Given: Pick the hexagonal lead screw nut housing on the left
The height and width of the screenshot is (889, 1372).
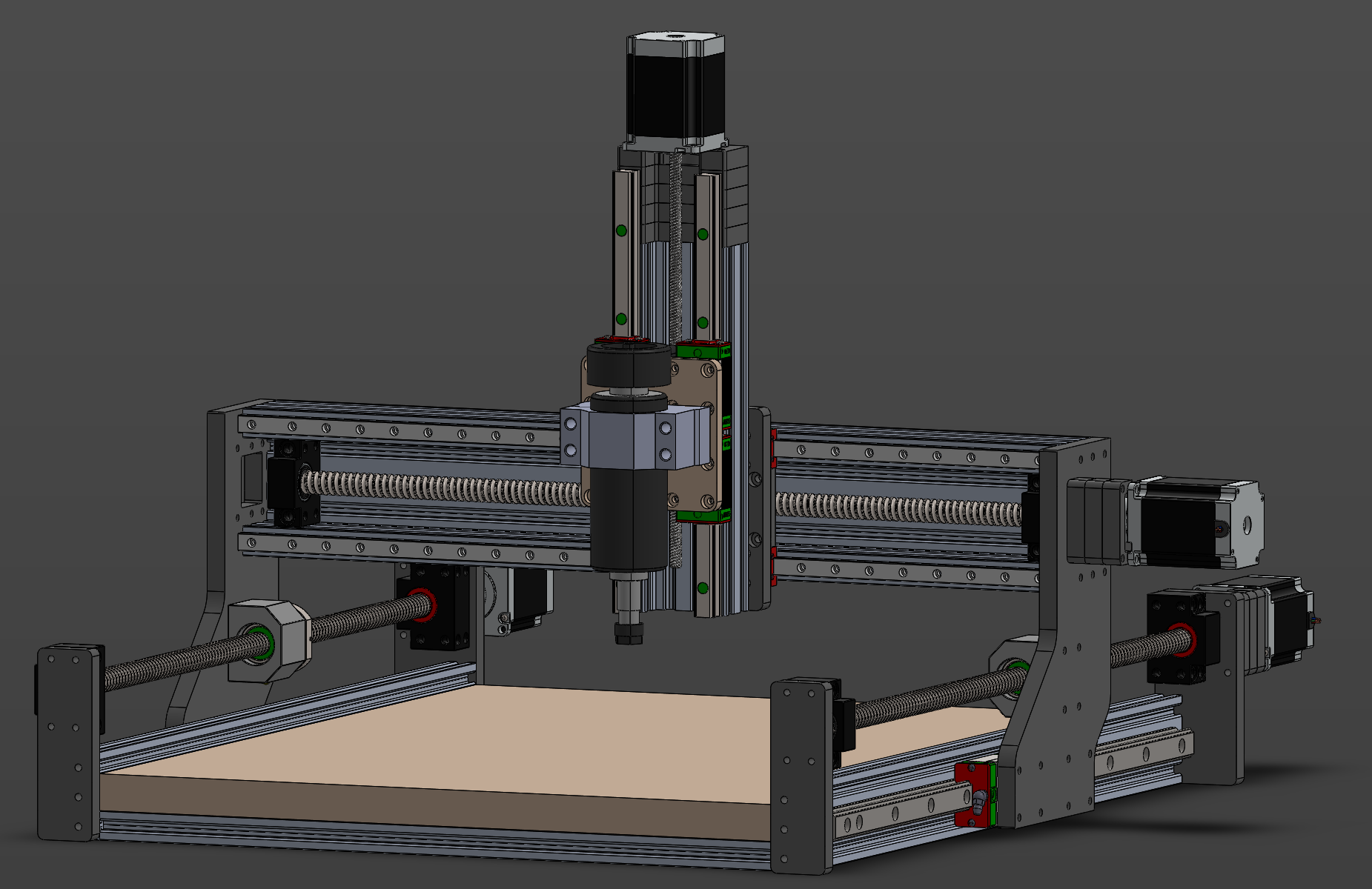Looking at the screenshot, I should click(x=268, y=641).
